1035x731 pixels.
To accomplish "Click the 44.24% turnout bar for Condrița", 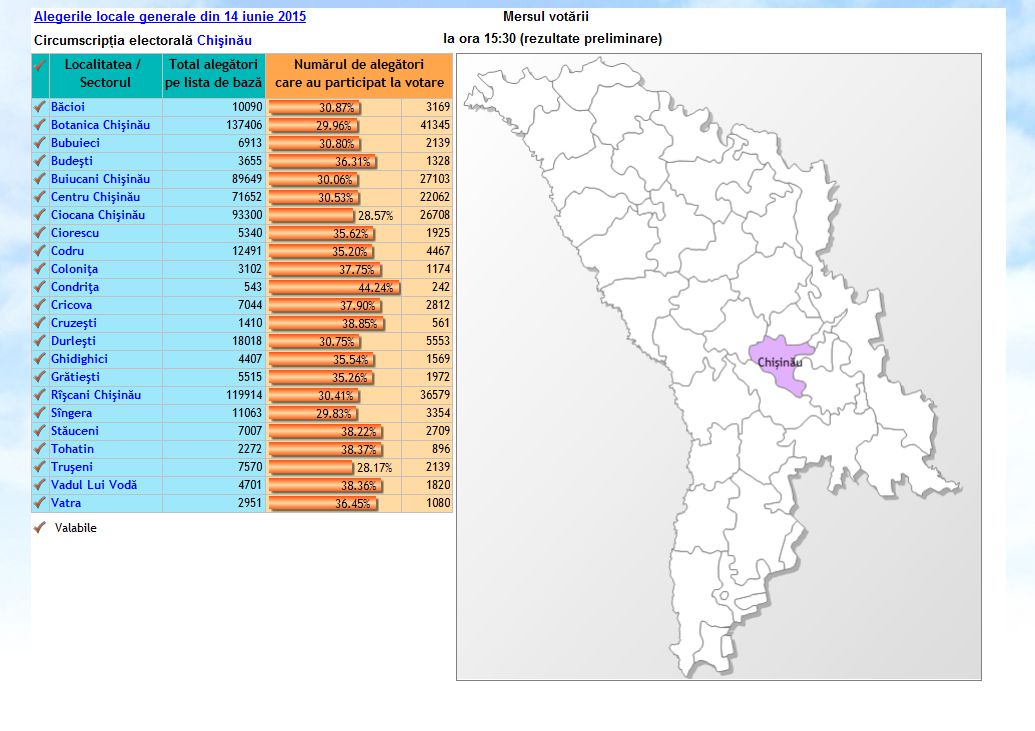I will click(335, 287).
